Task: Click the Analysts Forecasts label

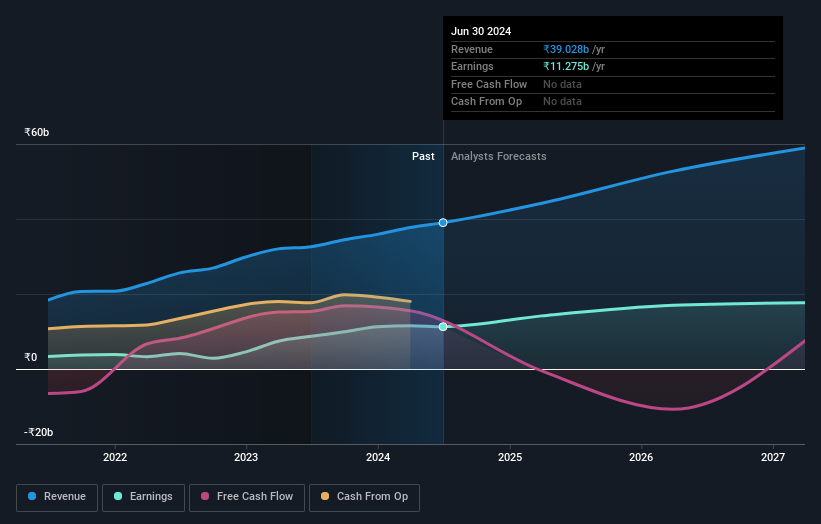Action: click(498, 157)
